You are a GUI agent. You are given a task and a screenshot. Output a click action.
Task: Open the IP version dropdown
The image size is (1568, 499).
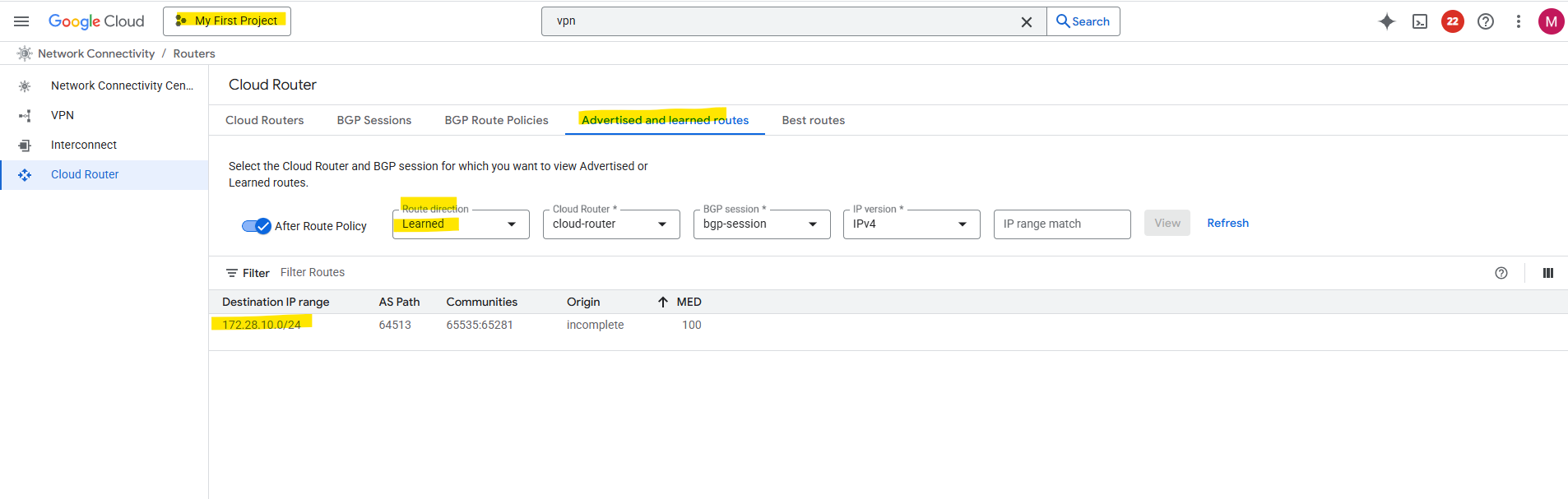point(912,224)
